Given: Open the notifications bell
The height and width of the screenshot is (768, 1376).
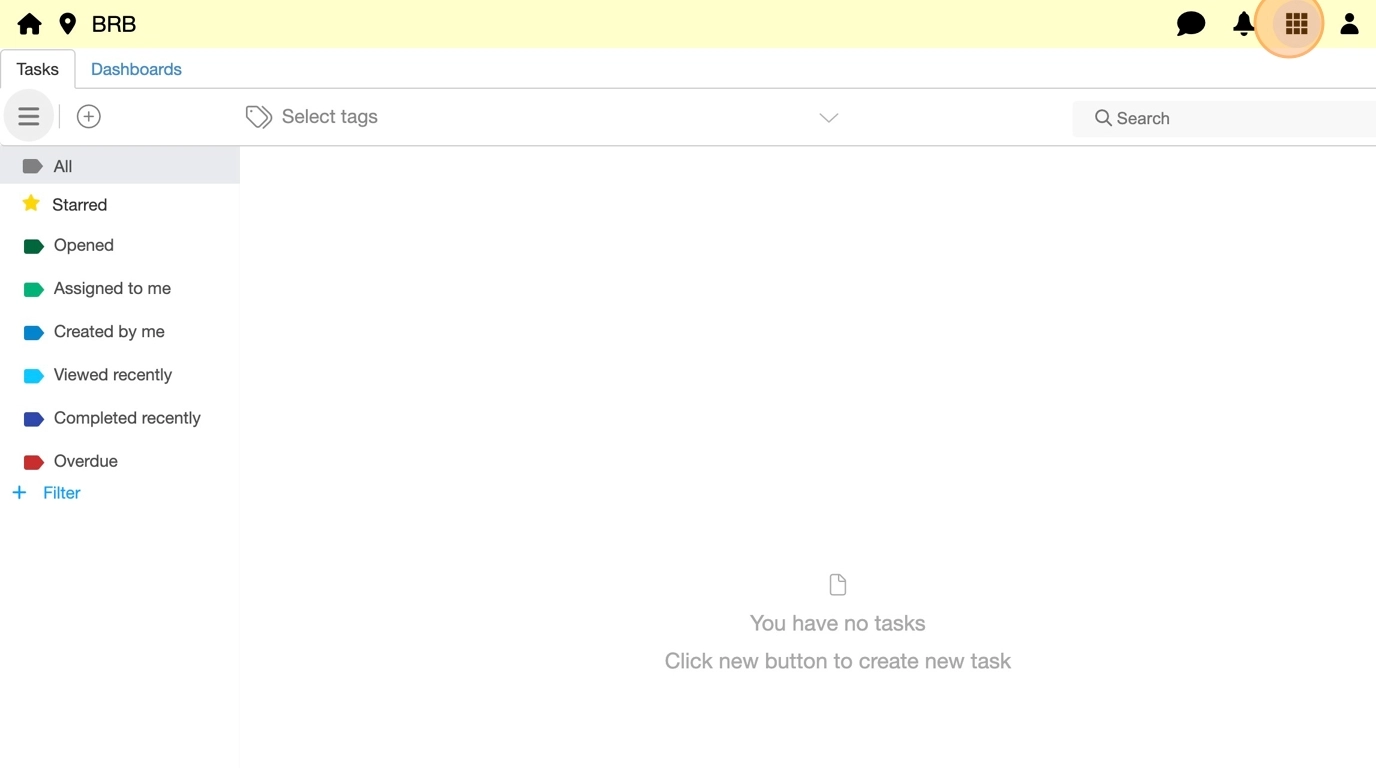Looking at the screenshot, I should [1243, 24].
